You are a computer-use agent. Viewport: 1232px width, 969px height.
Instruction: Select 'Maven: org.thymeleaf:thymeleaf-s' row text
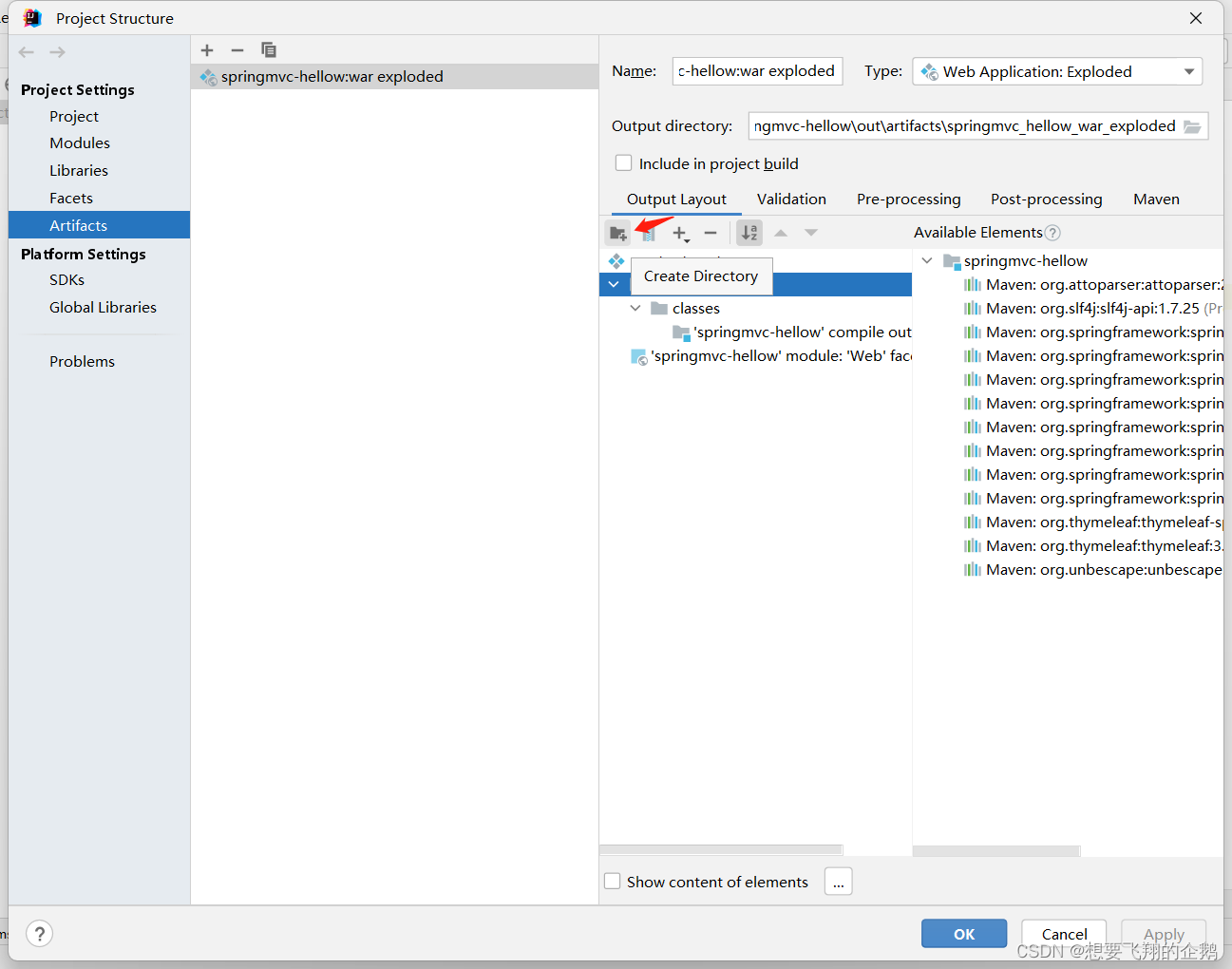pyautogui.click(x=1104, y=522)
